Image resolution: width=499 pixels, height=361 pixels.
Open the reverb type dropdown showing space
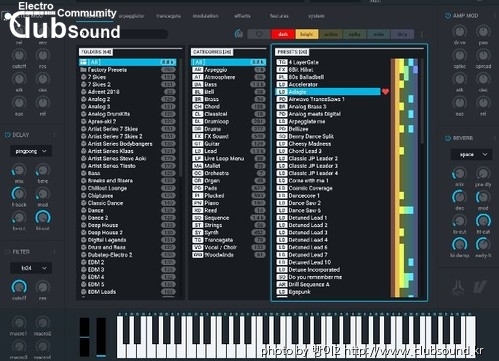tap(471, 154)
